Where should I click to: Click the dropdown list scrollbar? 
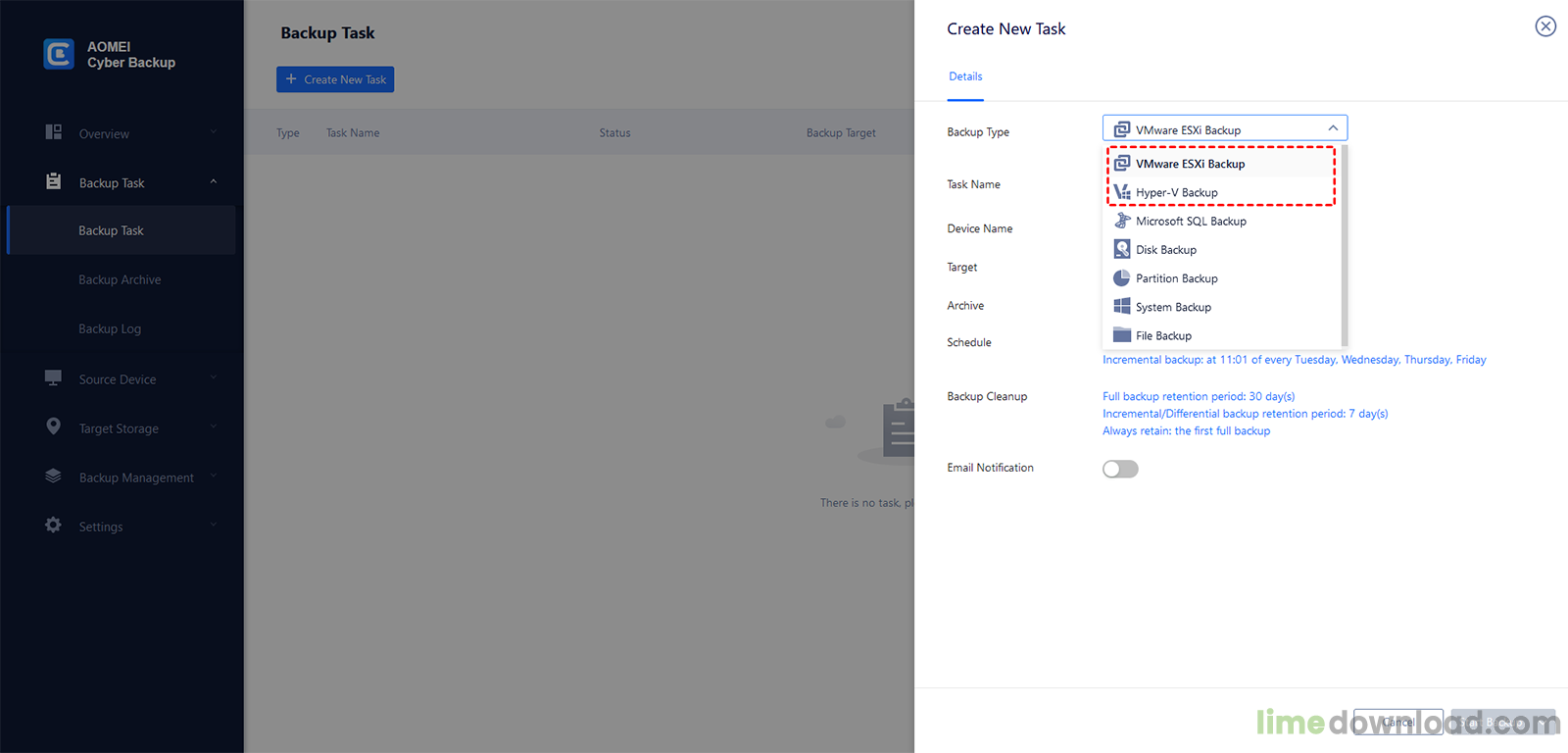coord(1345,245)
